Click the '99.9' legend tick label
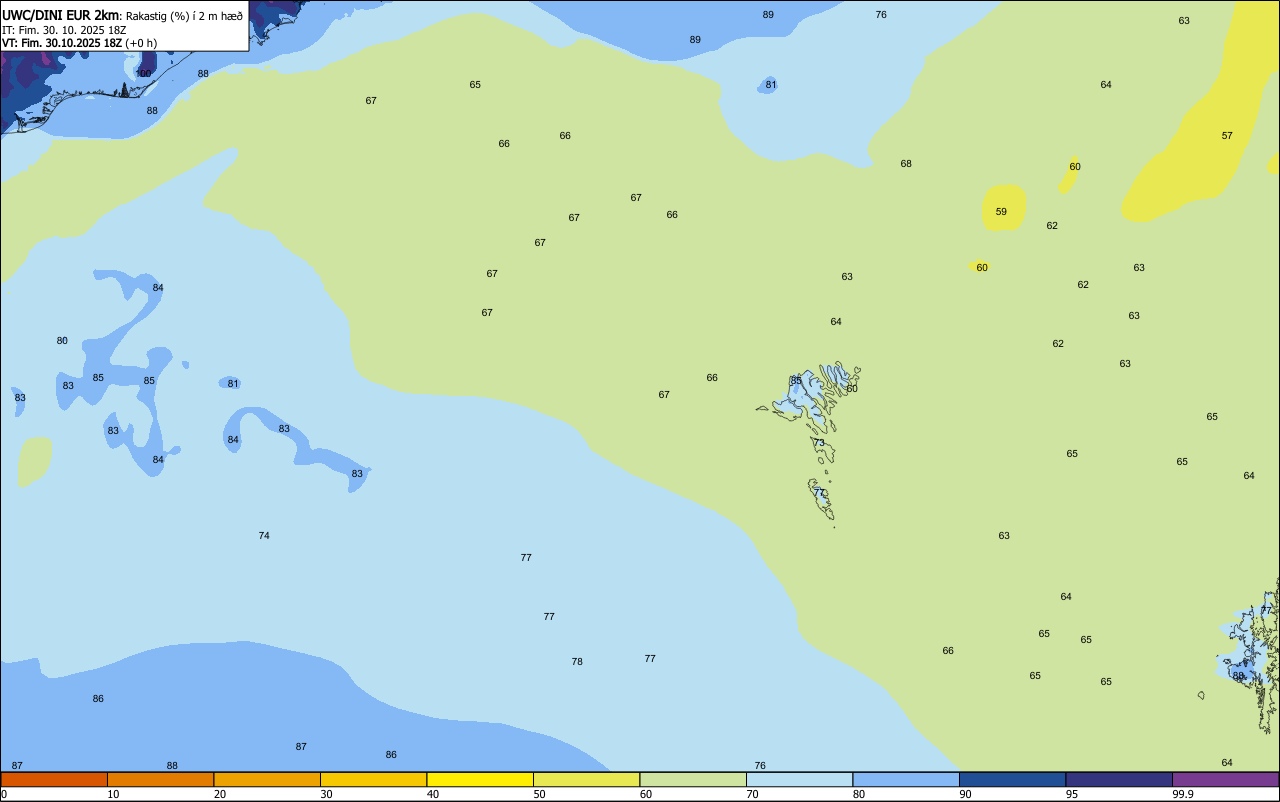 (1184, 794)
